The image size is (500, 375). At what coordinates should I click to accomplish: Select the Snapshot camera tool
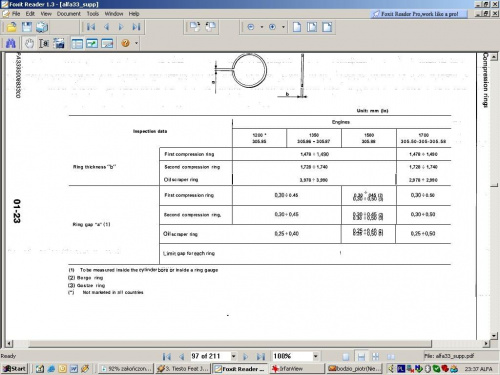point(59,43)
